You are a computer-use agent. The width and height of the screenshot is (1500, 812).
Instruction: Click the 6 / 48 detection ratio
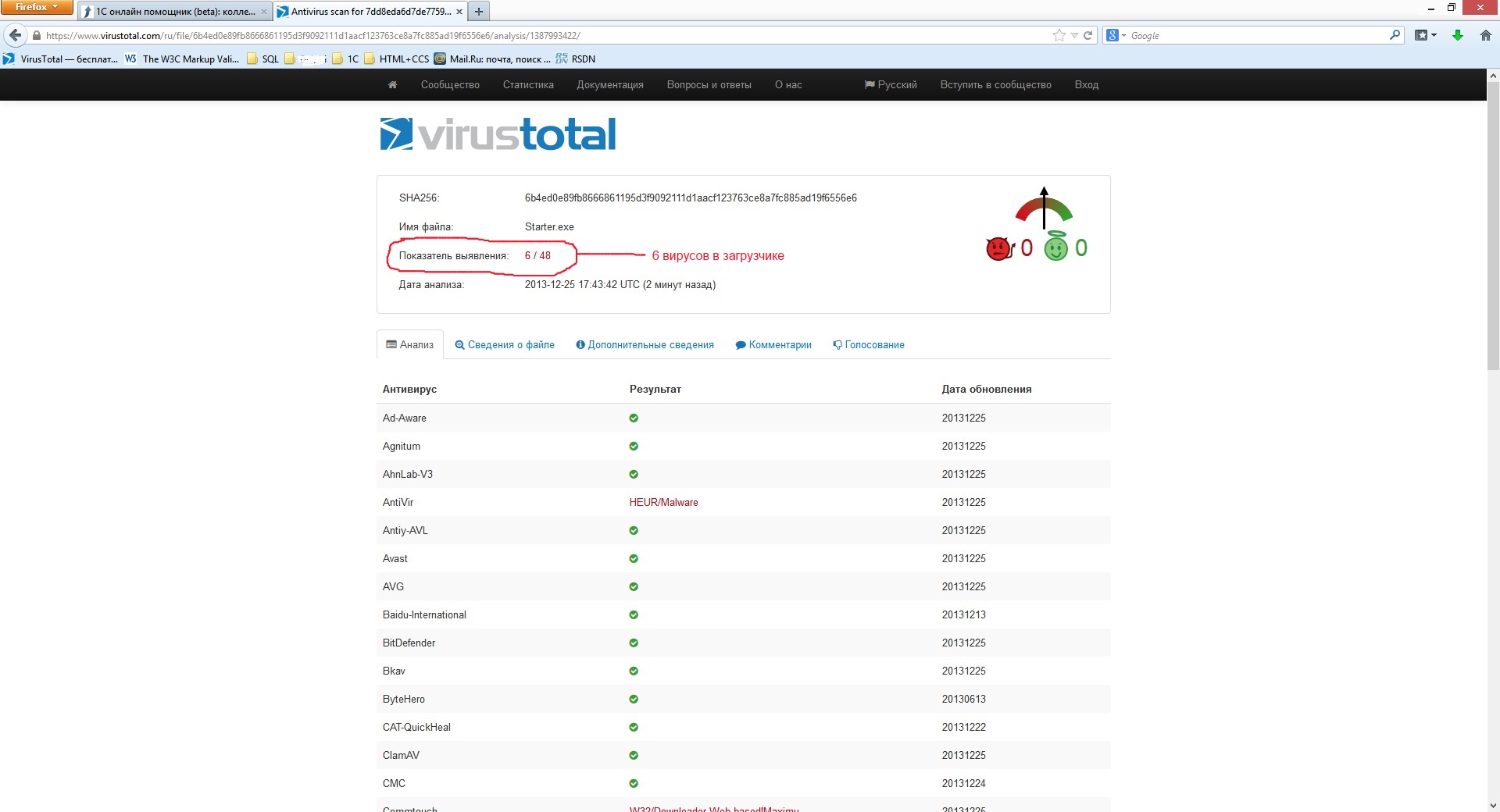[537, 255]
